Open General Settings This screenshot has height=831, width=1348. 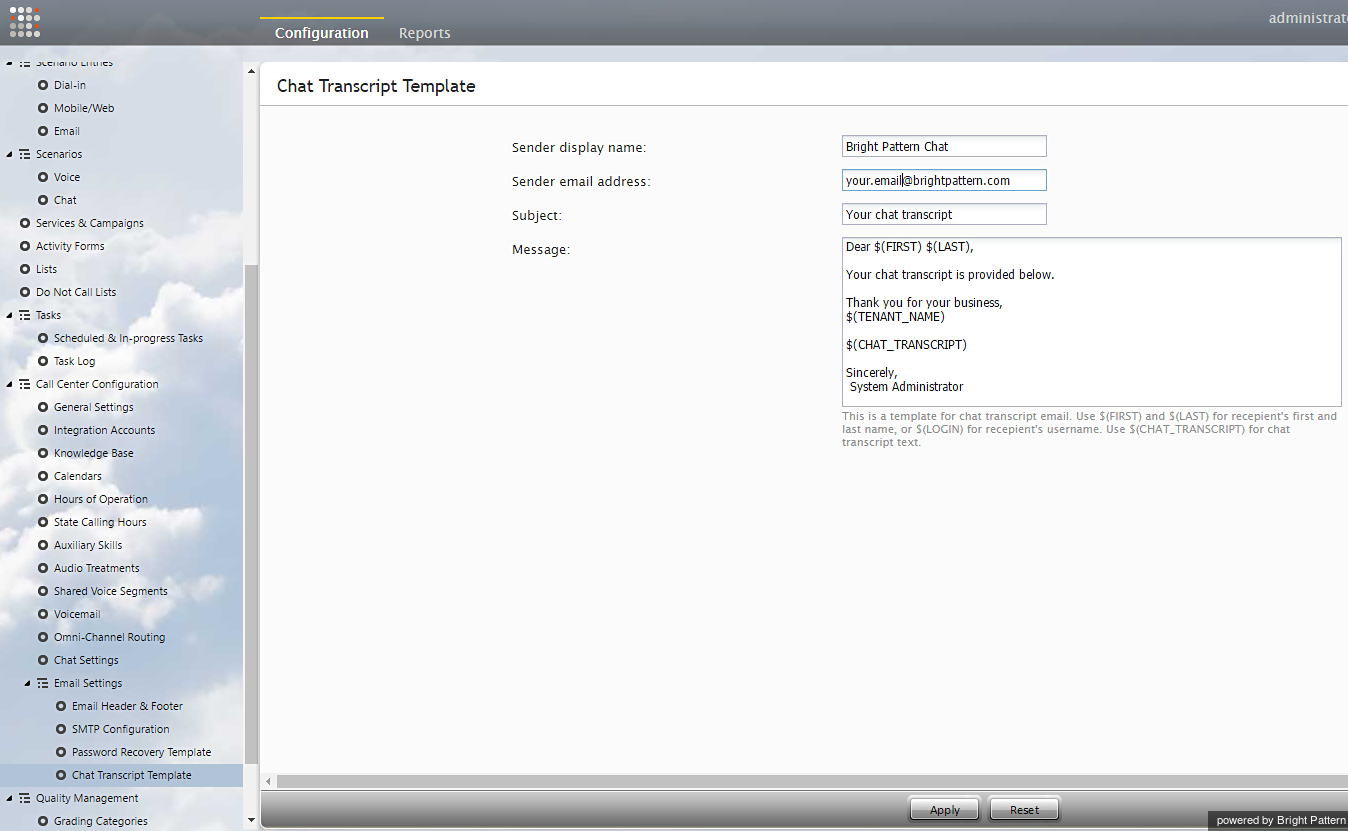(x=93, y=407)
